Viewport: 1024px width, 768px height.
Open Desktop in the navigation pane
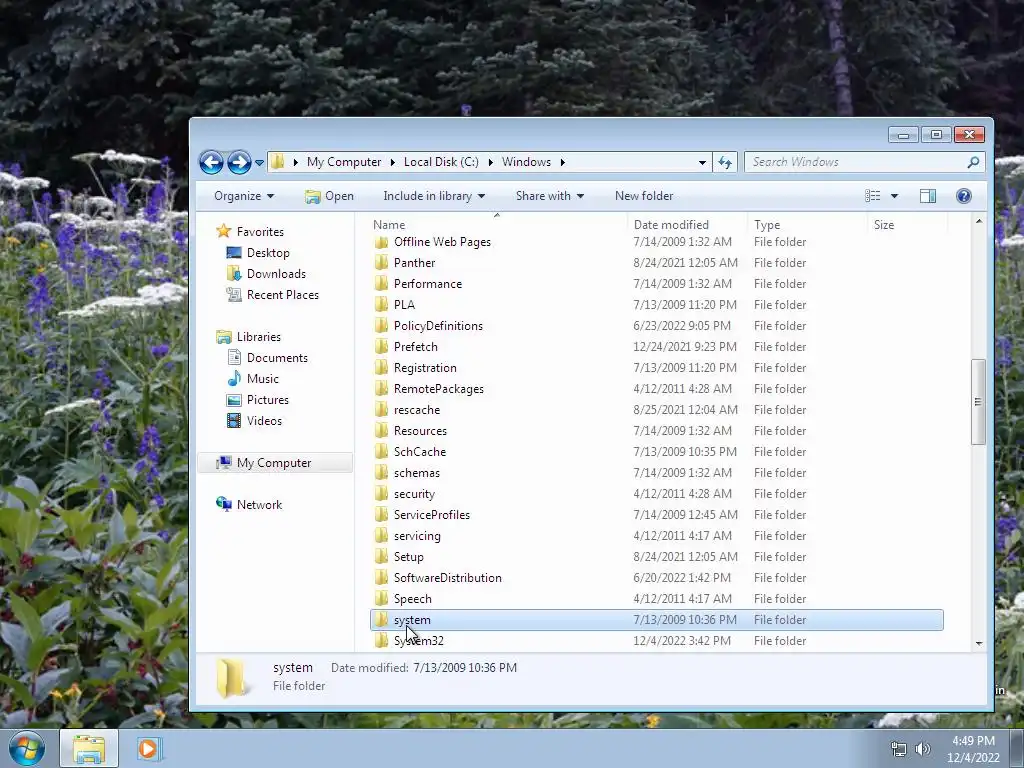tap(268, 253)
